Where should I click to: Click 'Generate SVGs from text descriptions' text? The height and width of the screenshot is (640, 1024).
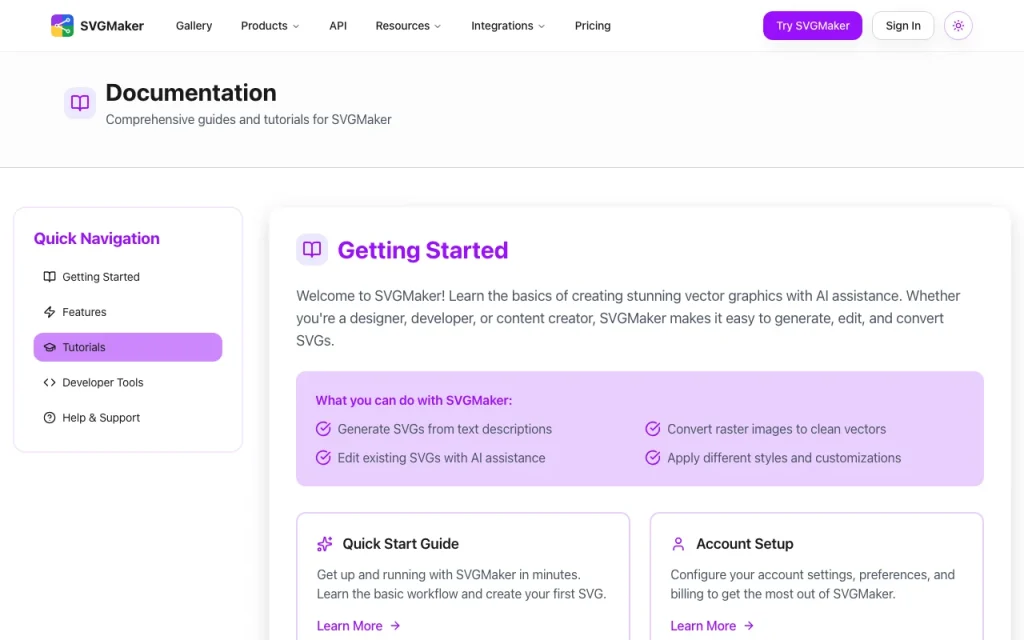445,429
